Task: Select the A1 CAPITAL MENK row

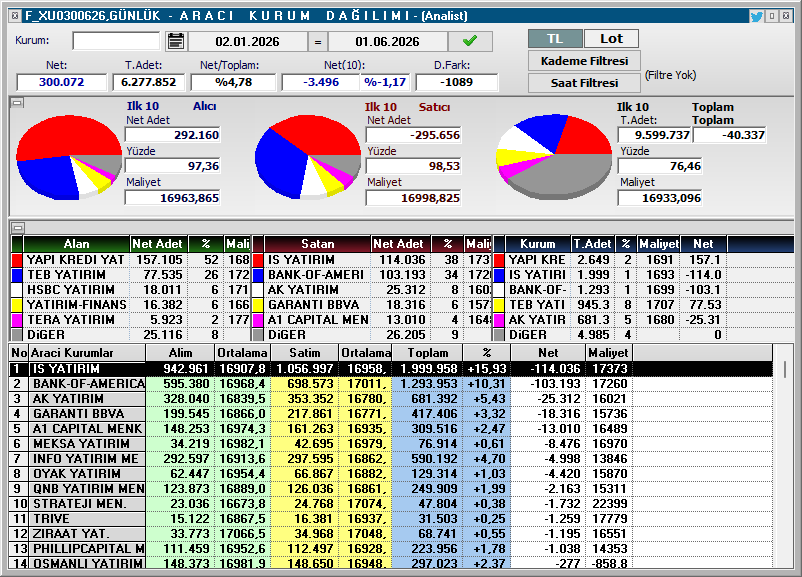Action: click(x=391, y=429)
